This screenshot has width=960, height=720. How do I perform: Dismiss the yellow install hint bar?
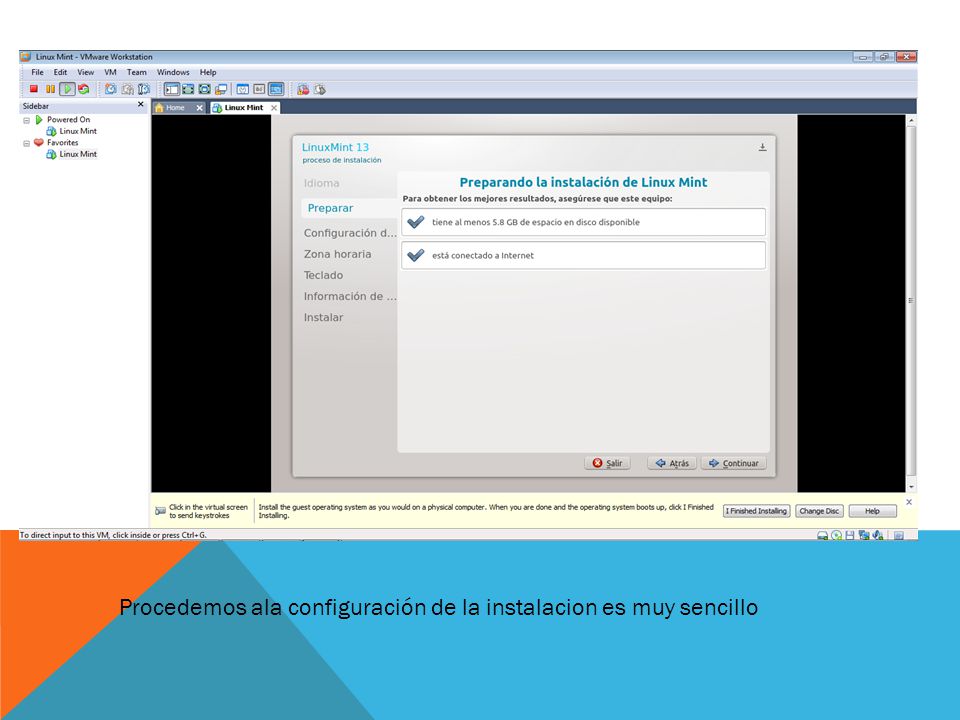point(909,502)
